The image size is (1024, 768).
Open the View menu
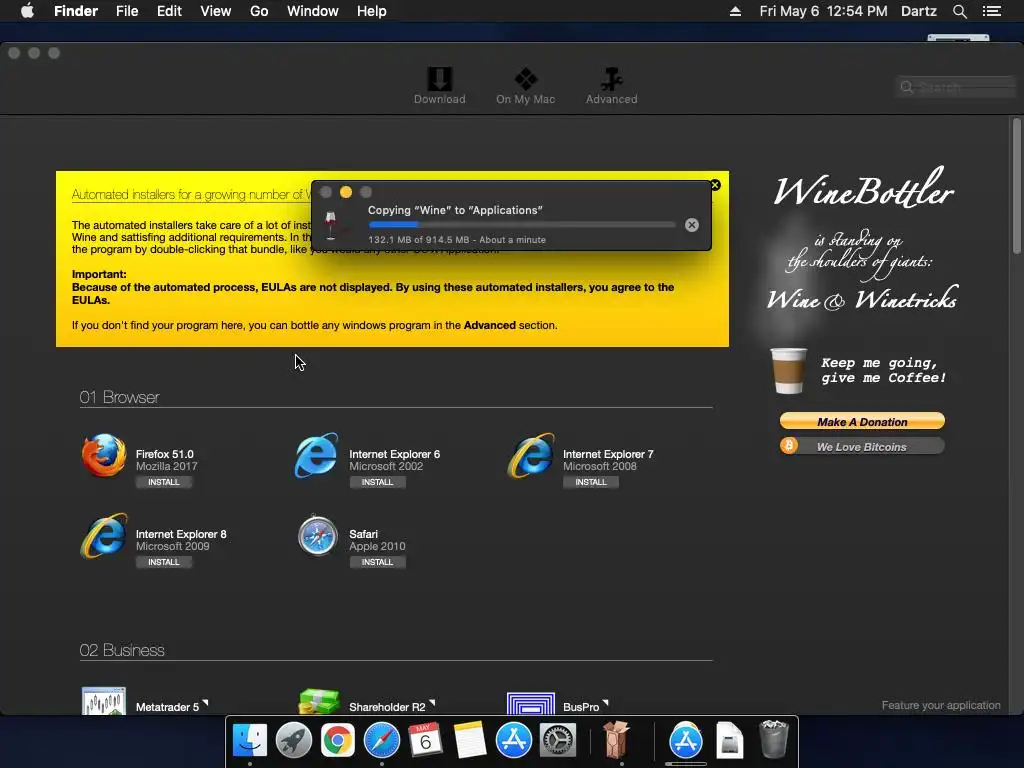216,11
